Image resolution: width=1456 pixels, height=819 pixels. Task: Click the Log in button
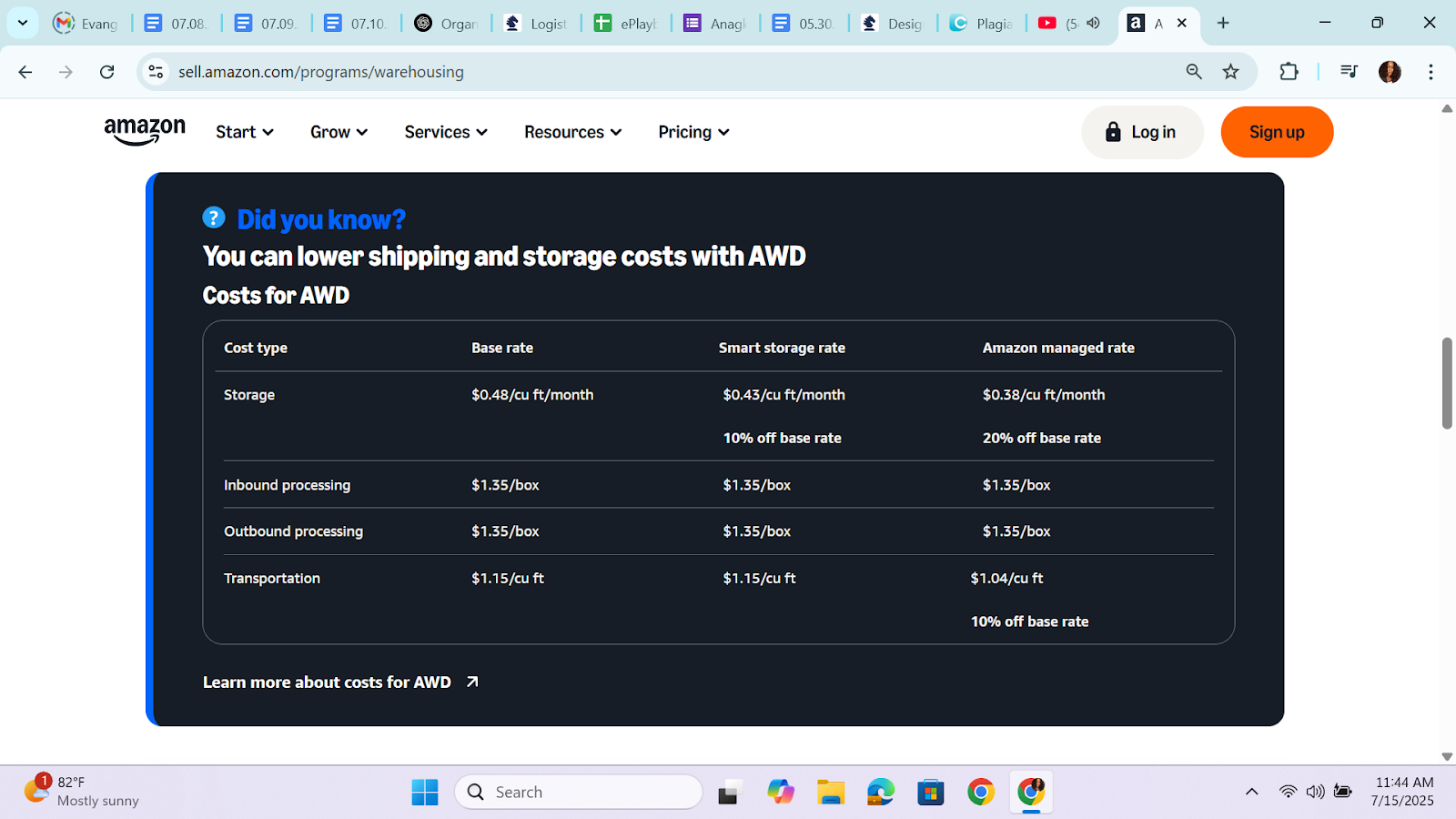1142,132
